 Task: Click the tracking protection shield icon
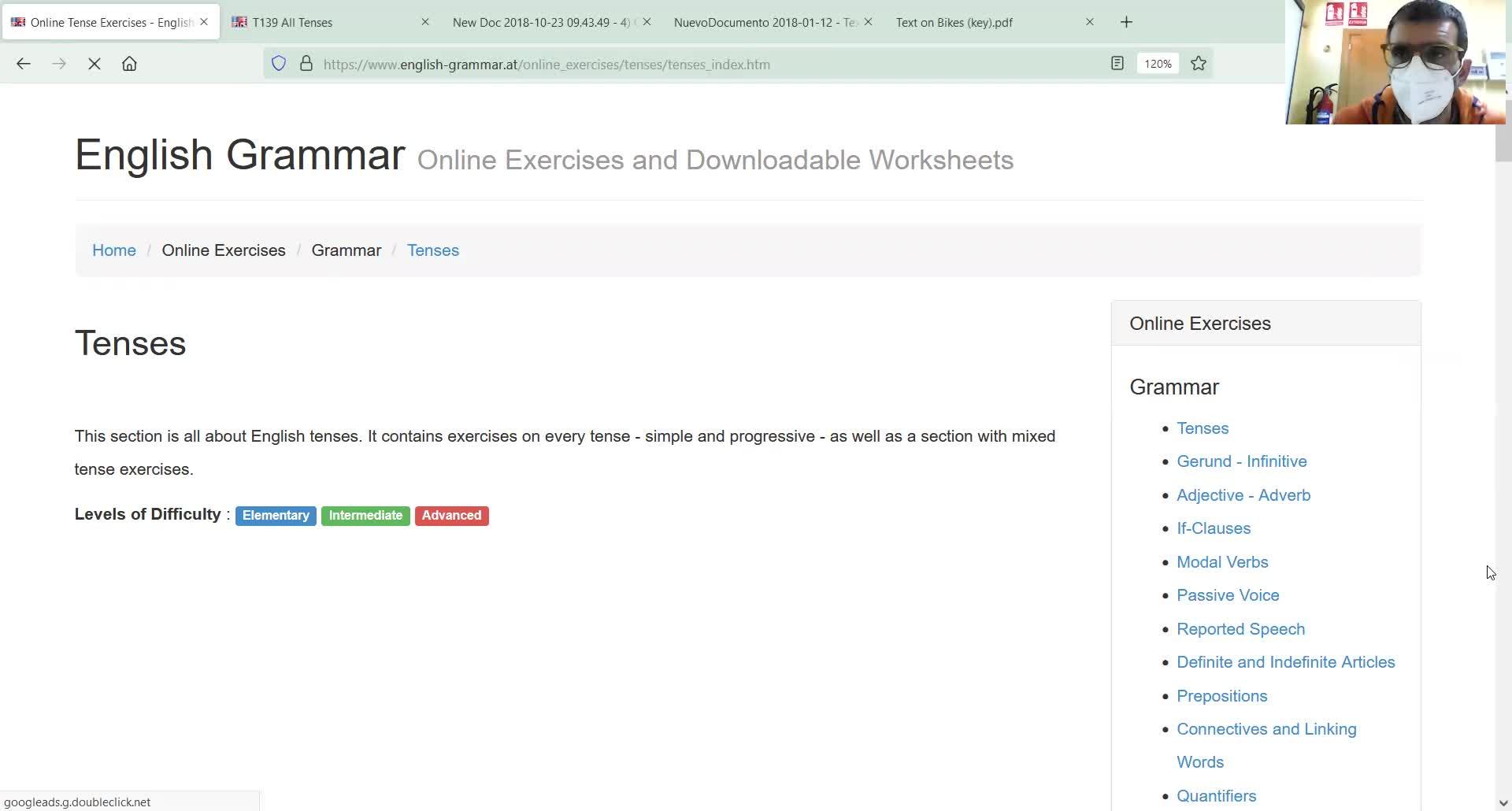279,64
